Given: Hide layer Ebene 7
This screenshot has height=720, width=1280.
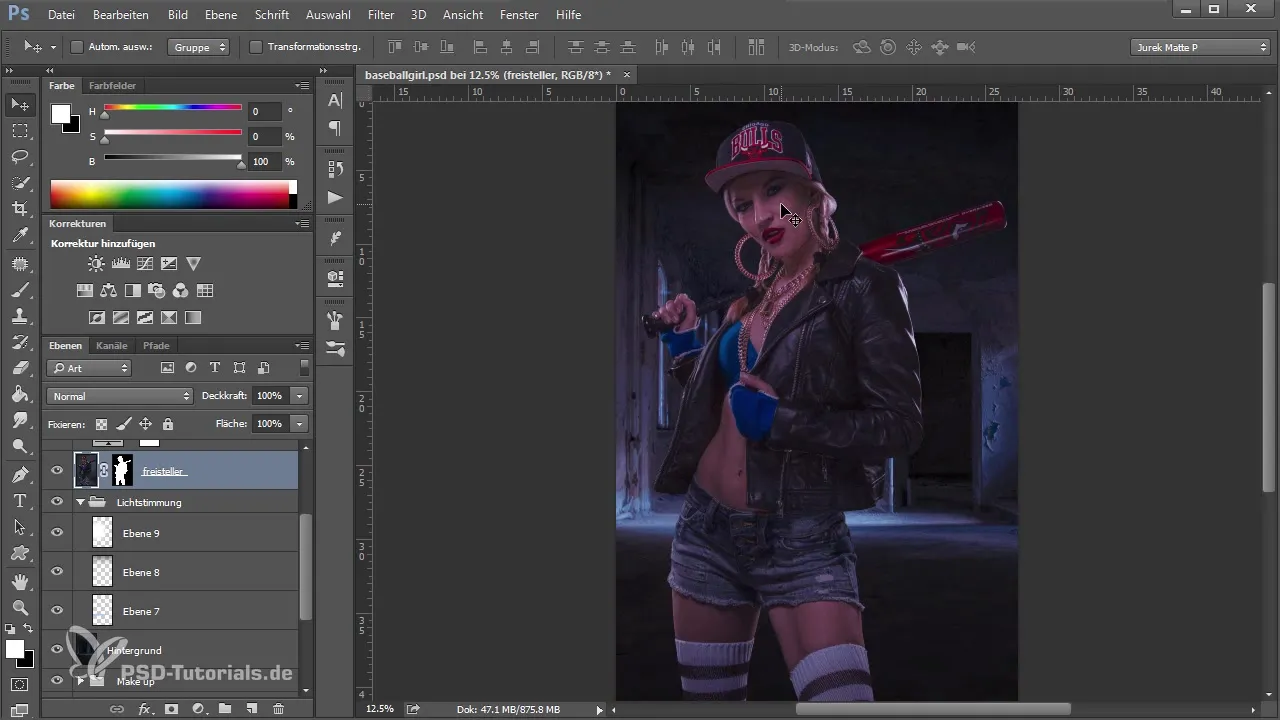Looking at the screenshot, I should [x=57, y=611].
